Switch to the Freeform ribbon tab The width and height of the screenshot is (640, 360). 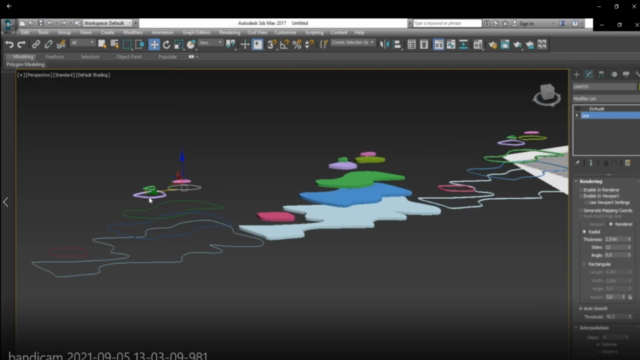55,57
